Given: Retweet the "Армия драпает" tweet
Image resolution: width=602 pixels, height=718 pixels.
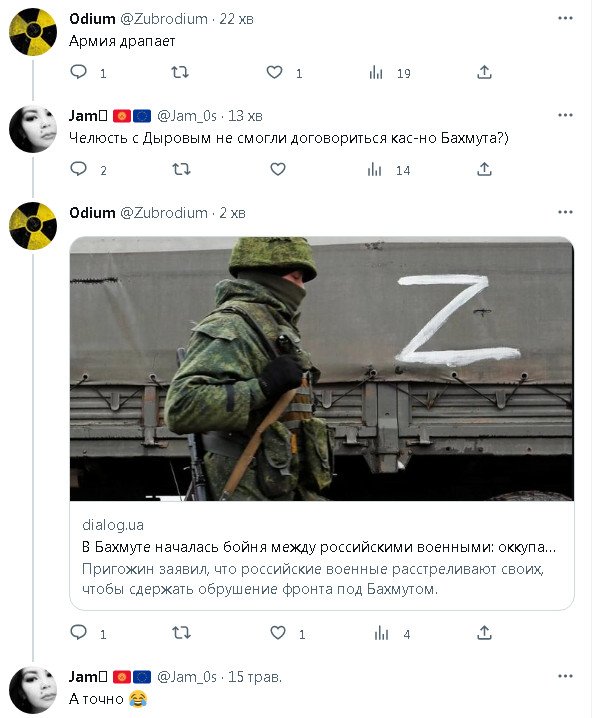Looking at the screenshot, I should 180,72.
